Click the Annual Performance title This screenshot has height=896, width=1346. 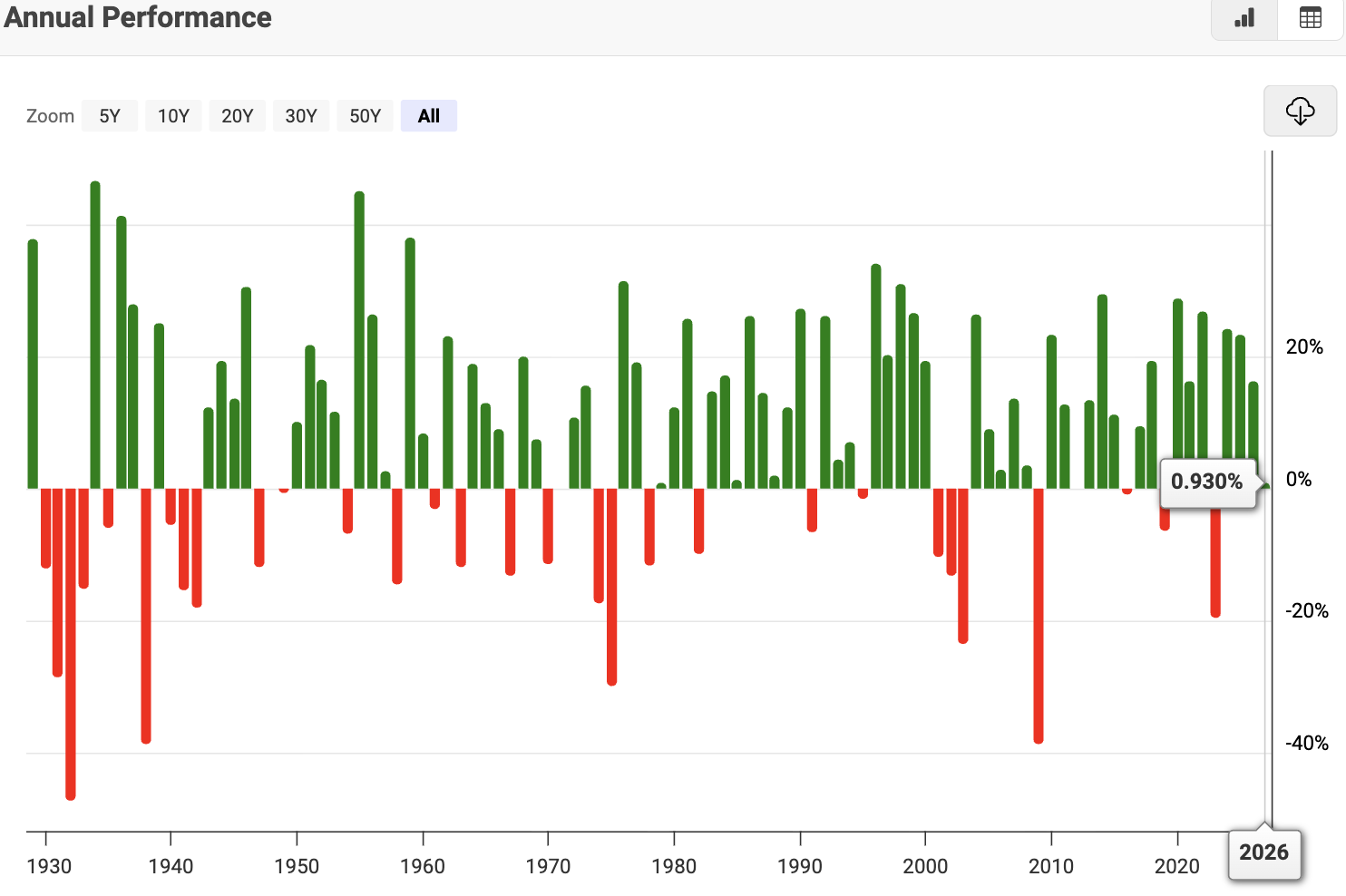click(x=138, y=16)
